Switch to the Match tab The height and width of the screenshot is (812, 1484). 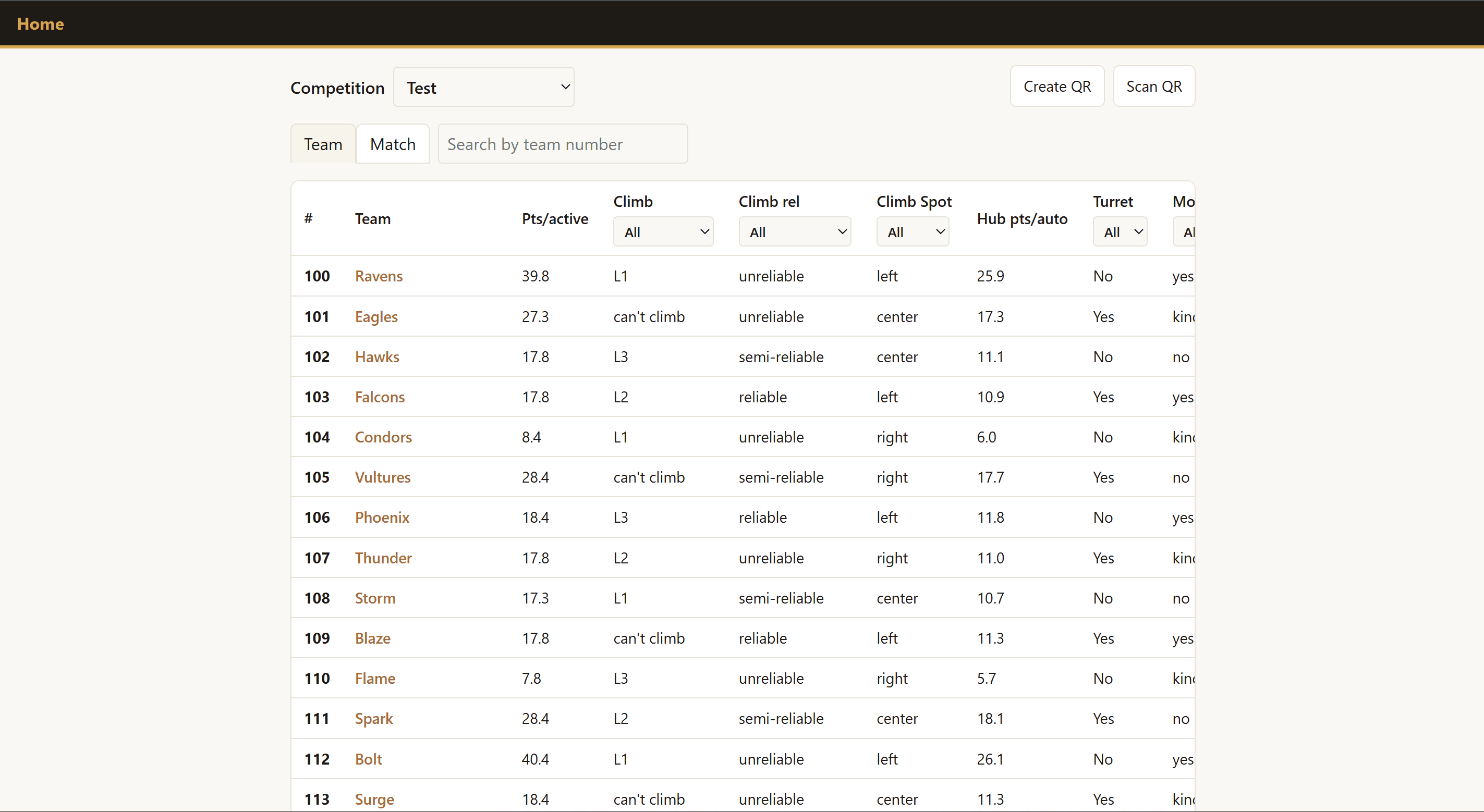coord(392,144)
